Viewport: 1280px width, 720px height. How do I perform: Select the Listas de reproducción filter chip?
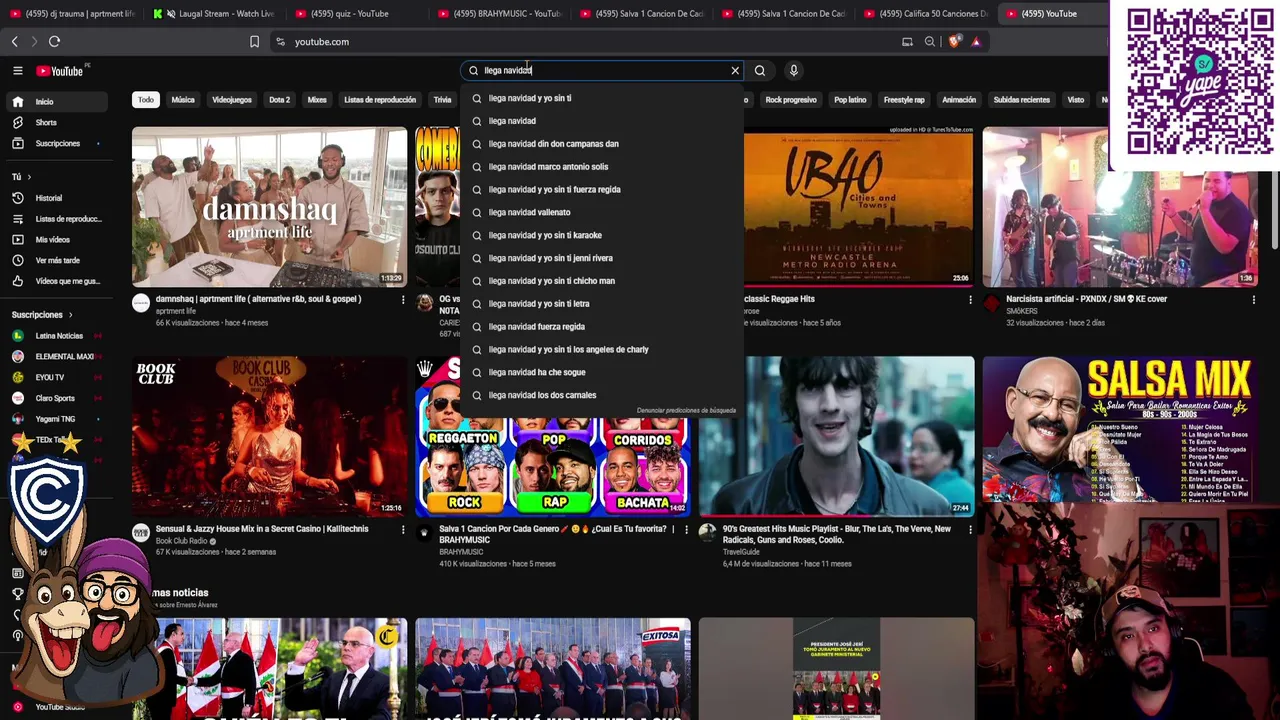380,100
